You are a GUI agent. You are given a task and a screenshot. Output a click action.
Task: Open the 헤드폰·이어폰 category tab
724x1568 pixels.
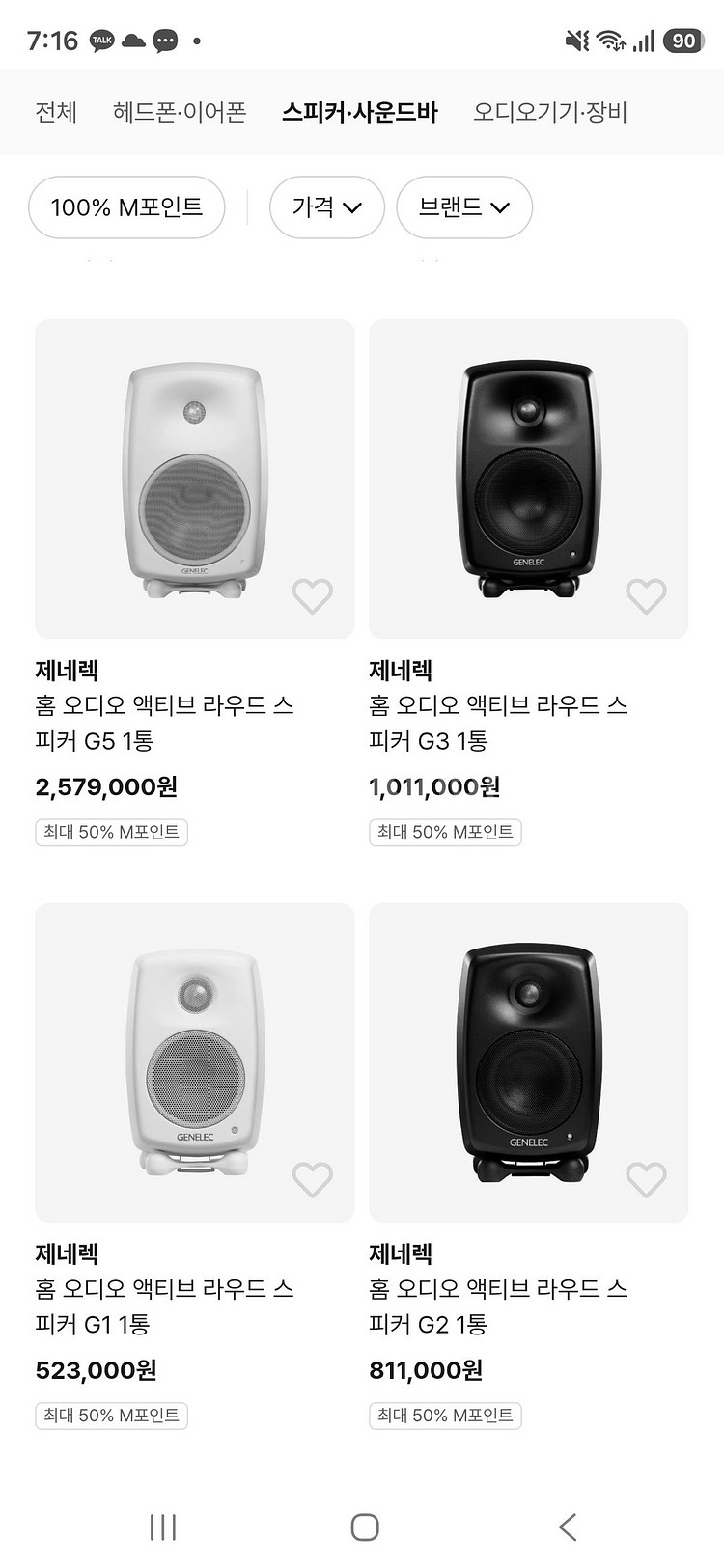tap(180, 112)
